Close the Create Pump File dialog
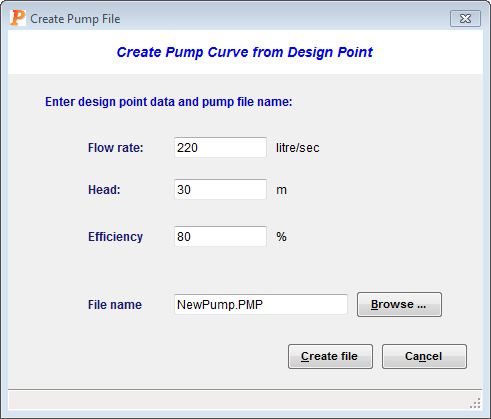The width and height of the screenshot is (491, 419). click(465, 18)
